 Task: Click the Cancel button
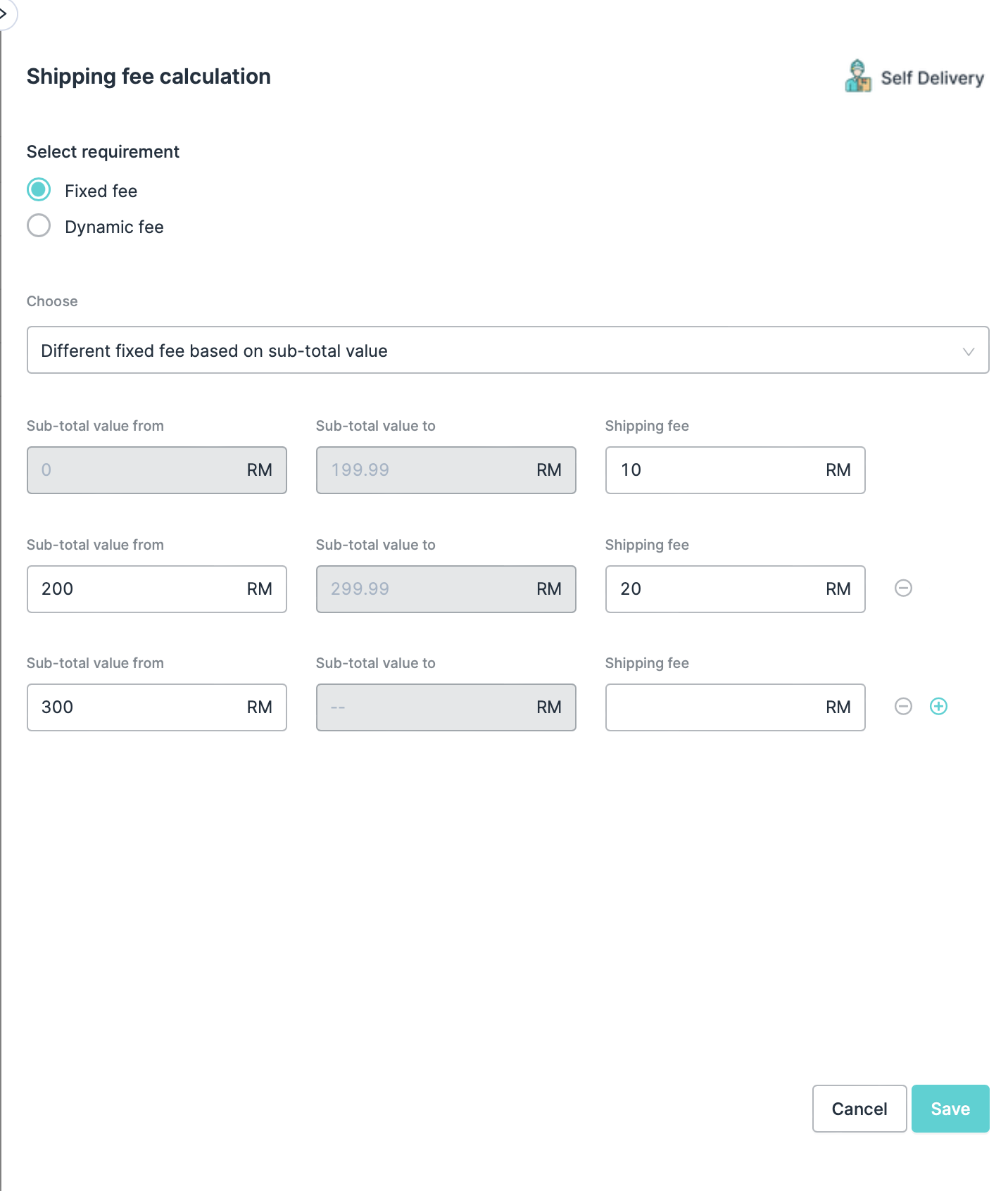(859, 1109)
